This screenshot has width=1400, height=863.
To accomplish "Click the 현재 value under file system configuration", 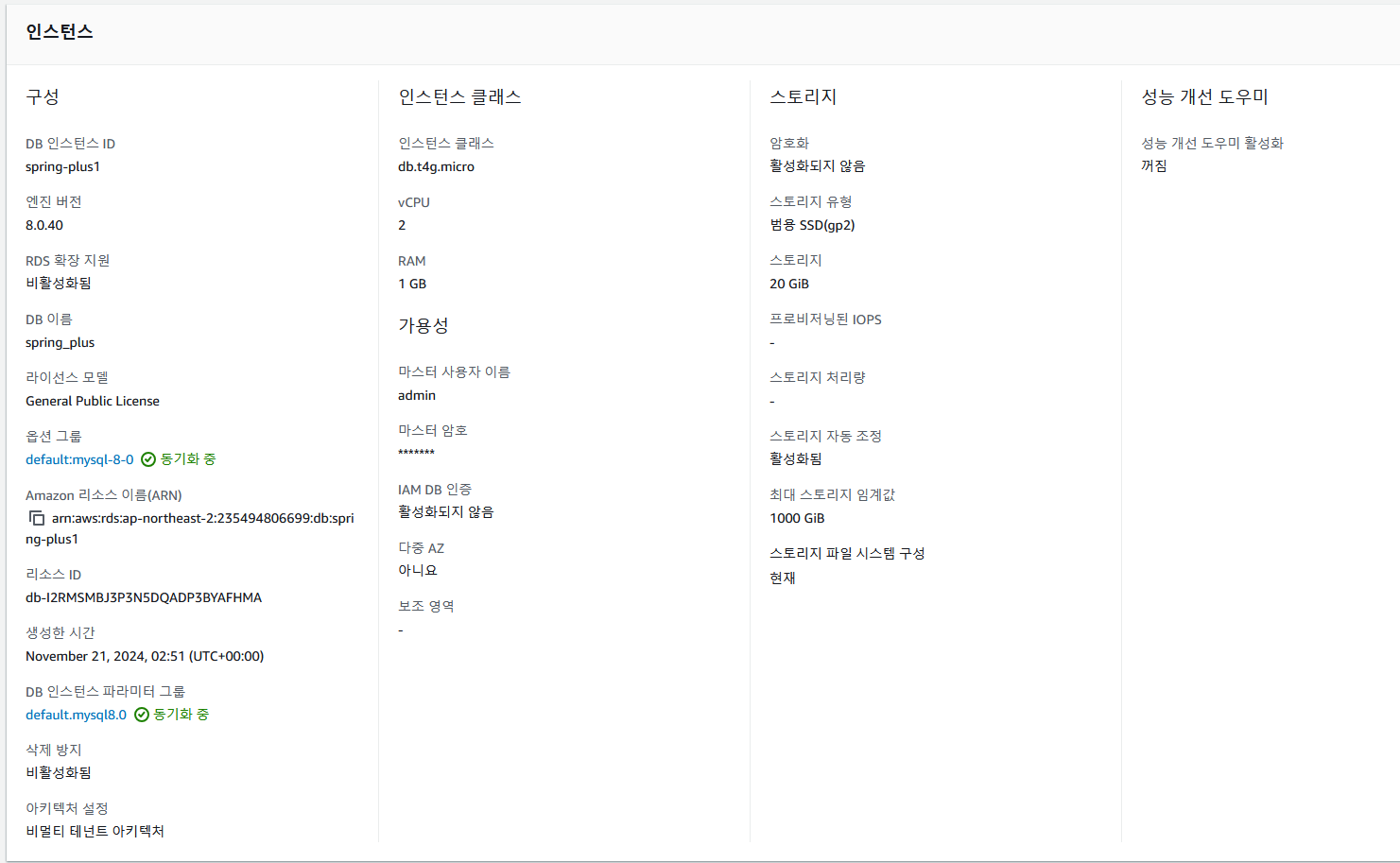I will click(783, 578).
